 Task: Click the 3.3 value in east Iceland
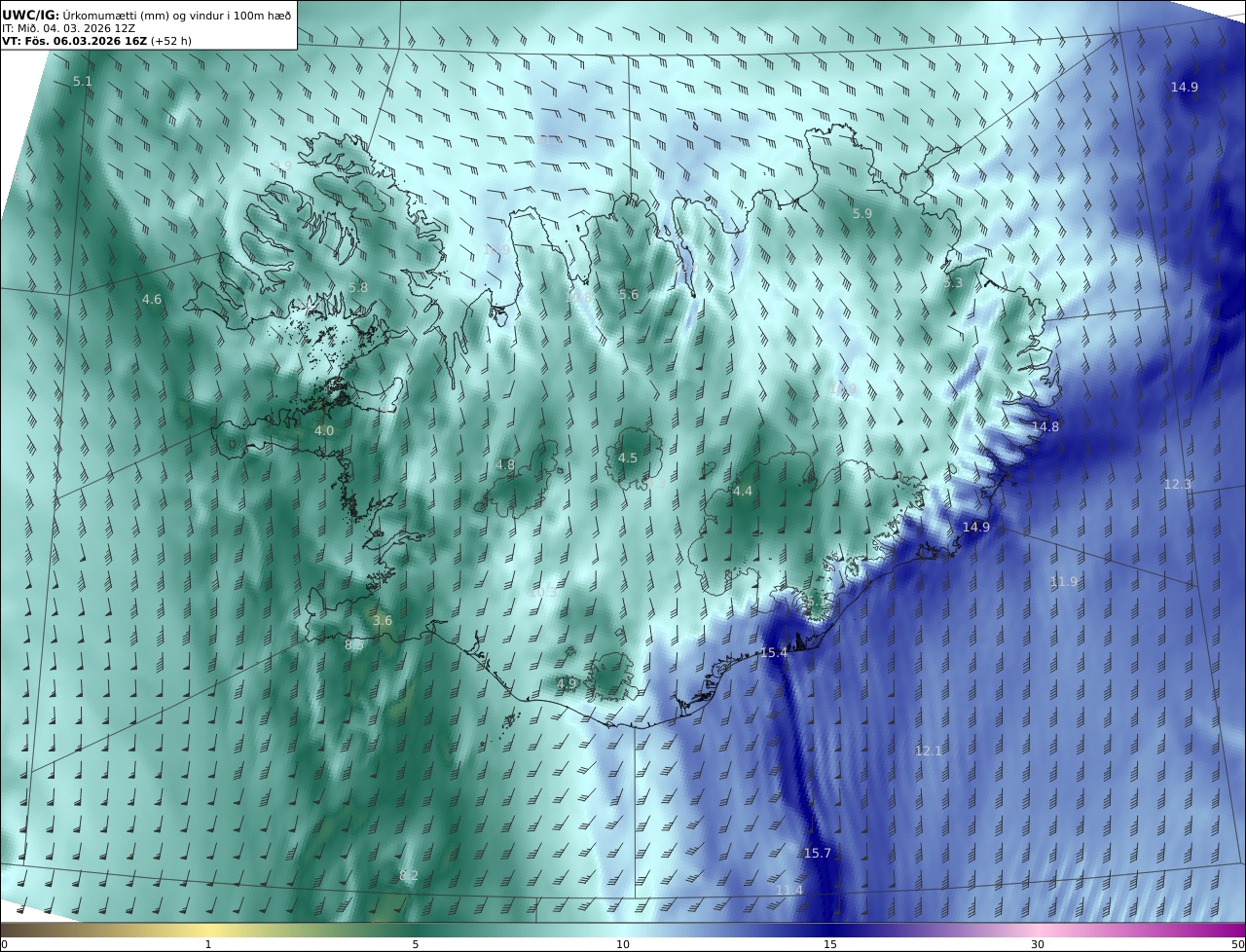[x=953, y=283]
